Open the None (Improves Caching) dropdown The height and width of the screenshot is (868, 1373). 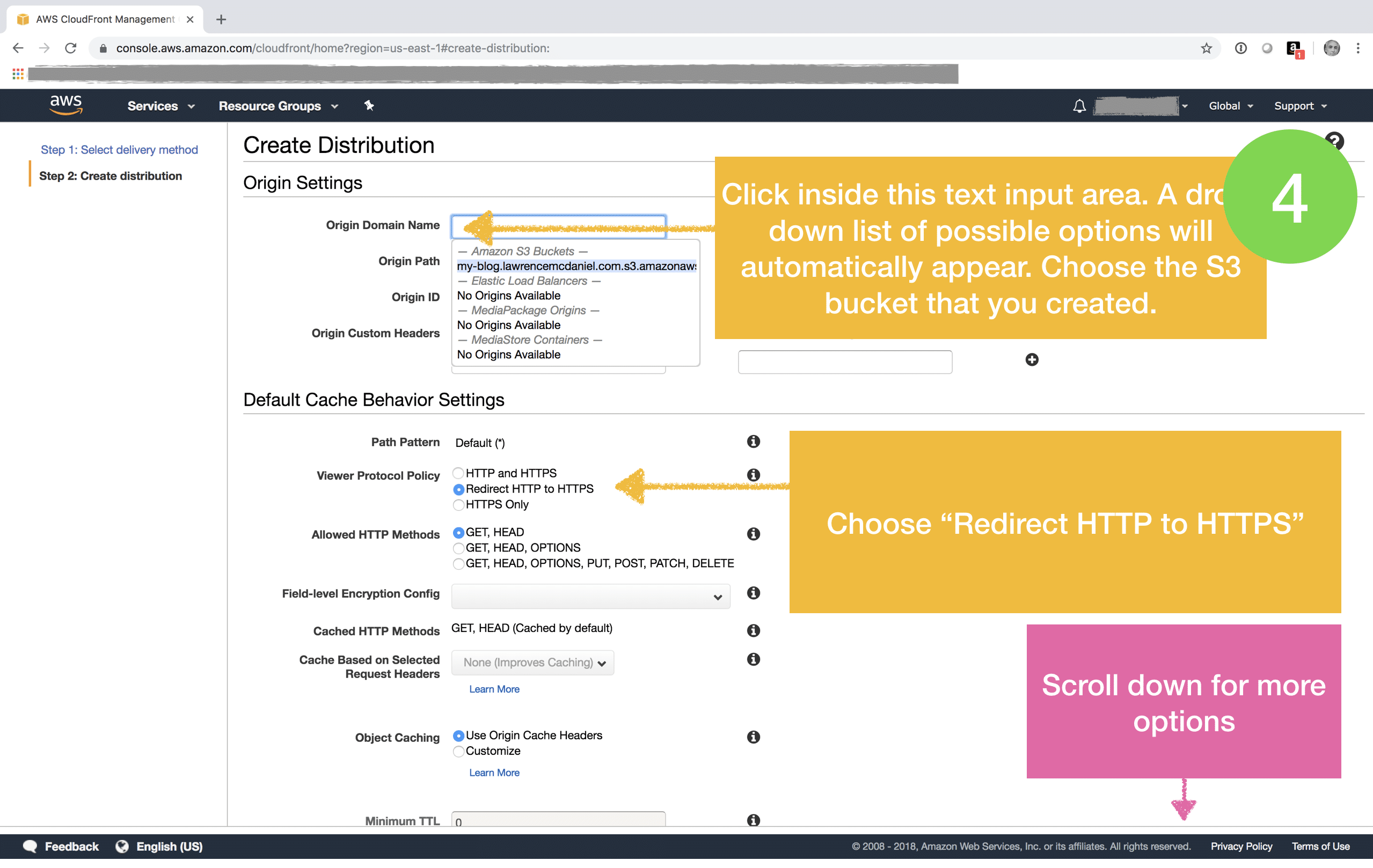point(532,662)
